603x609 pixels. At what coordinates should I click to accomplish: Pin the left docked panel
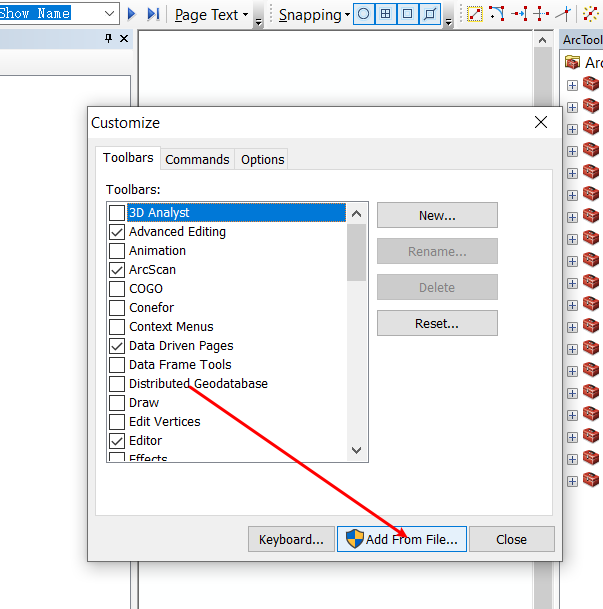click(108, 38)
